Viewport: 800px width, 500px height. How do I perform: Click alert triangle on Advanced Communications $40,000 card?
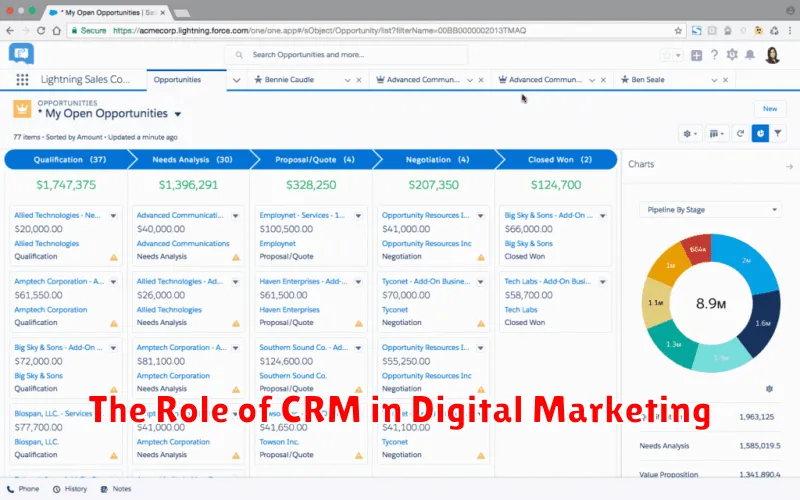[x=236, y=258]
